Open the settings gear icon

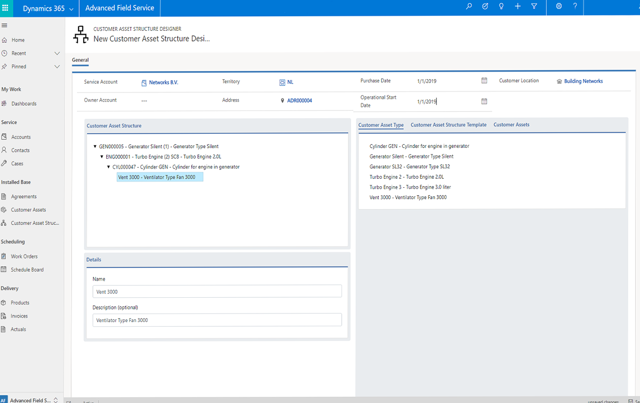point(559,7)
